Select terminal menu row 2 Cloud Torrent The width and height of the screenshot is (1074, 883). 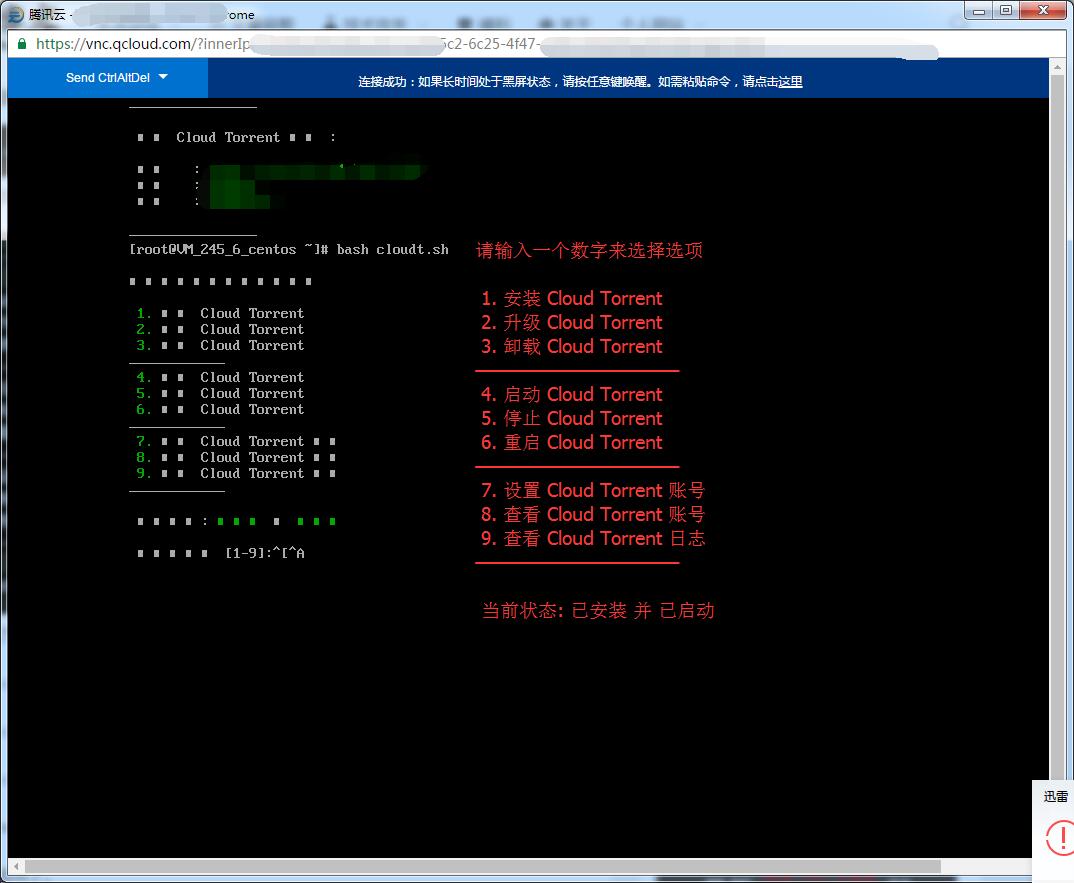pyautogui.click(x=220, y=329)
